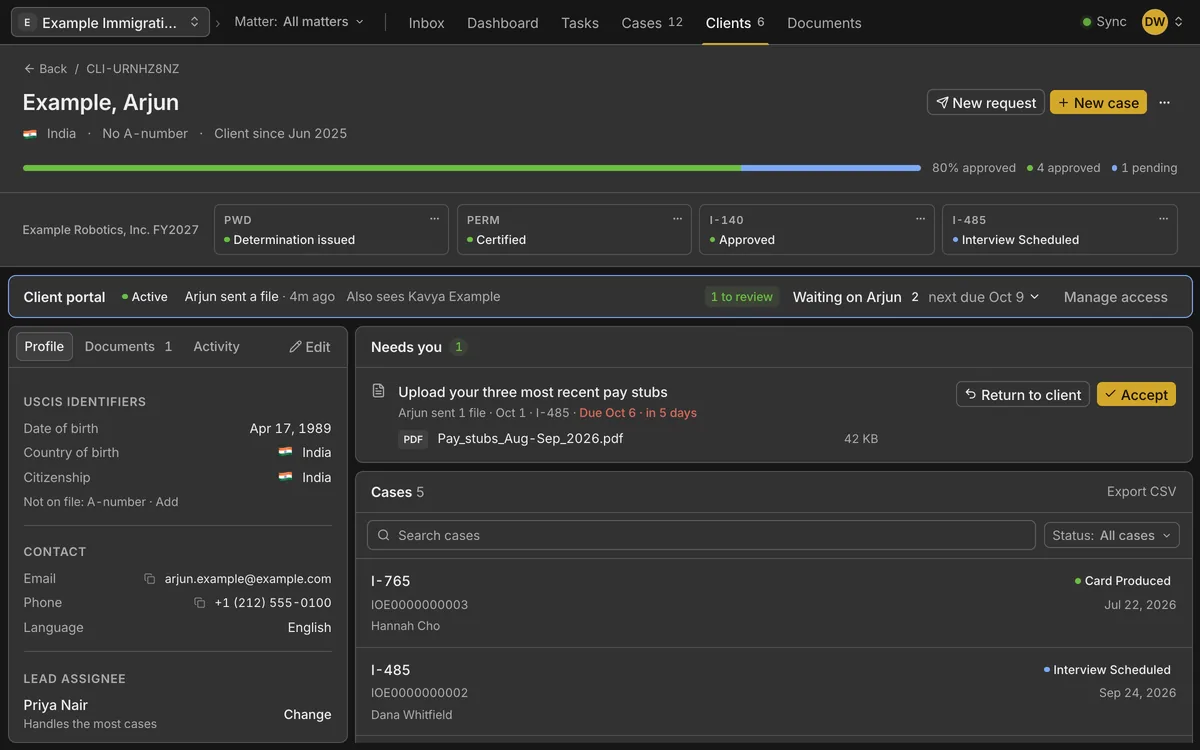The height and width of the screenshot is (750, 1200).
Task: Open the I-765 case row
Action: (x=774, y=603)
